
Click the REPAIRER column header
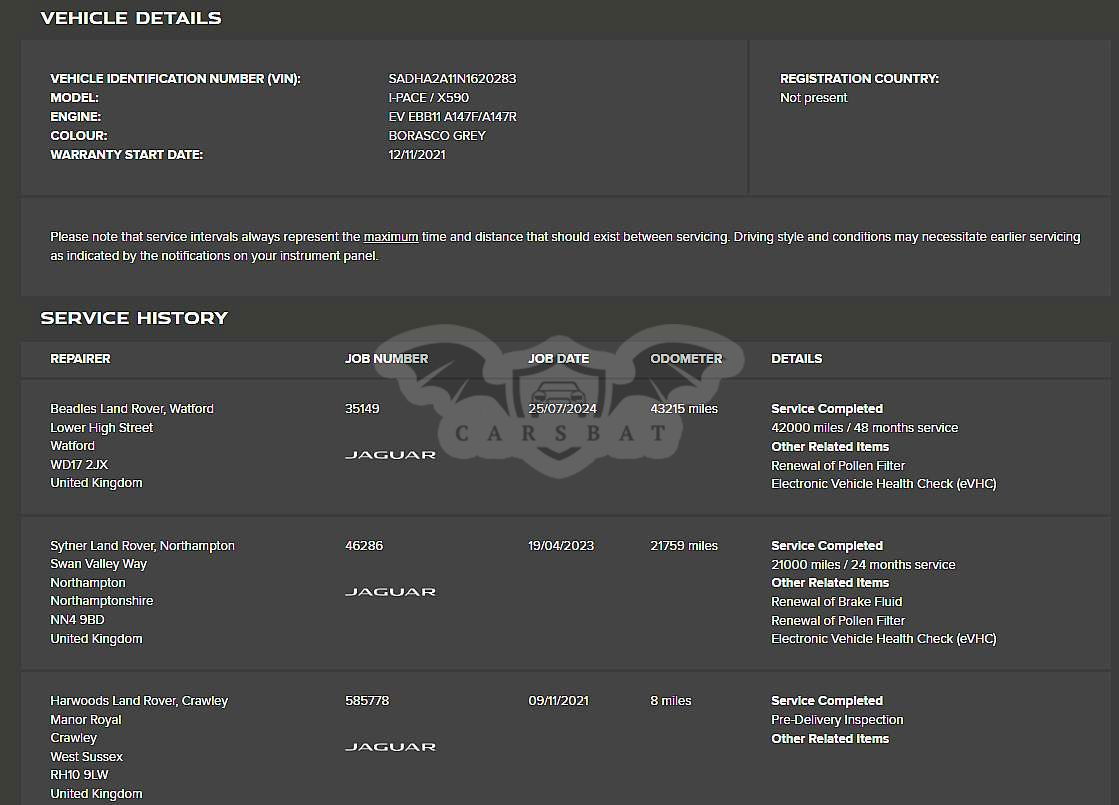80,358
